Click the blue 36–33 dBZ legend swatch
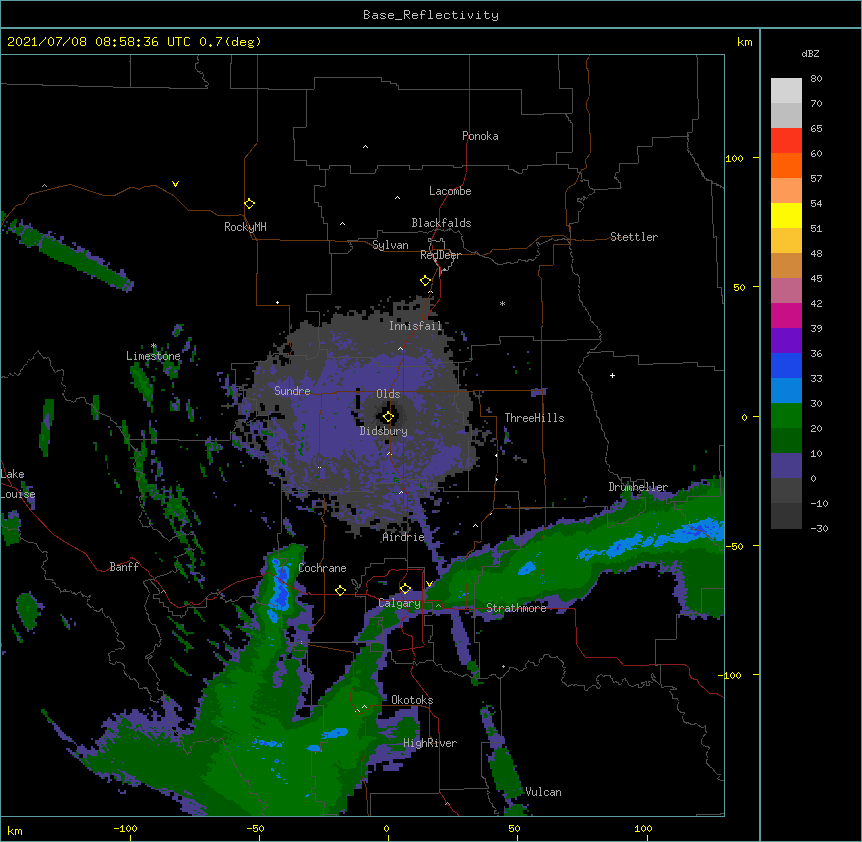862x842 pixels. coord(786,366)
